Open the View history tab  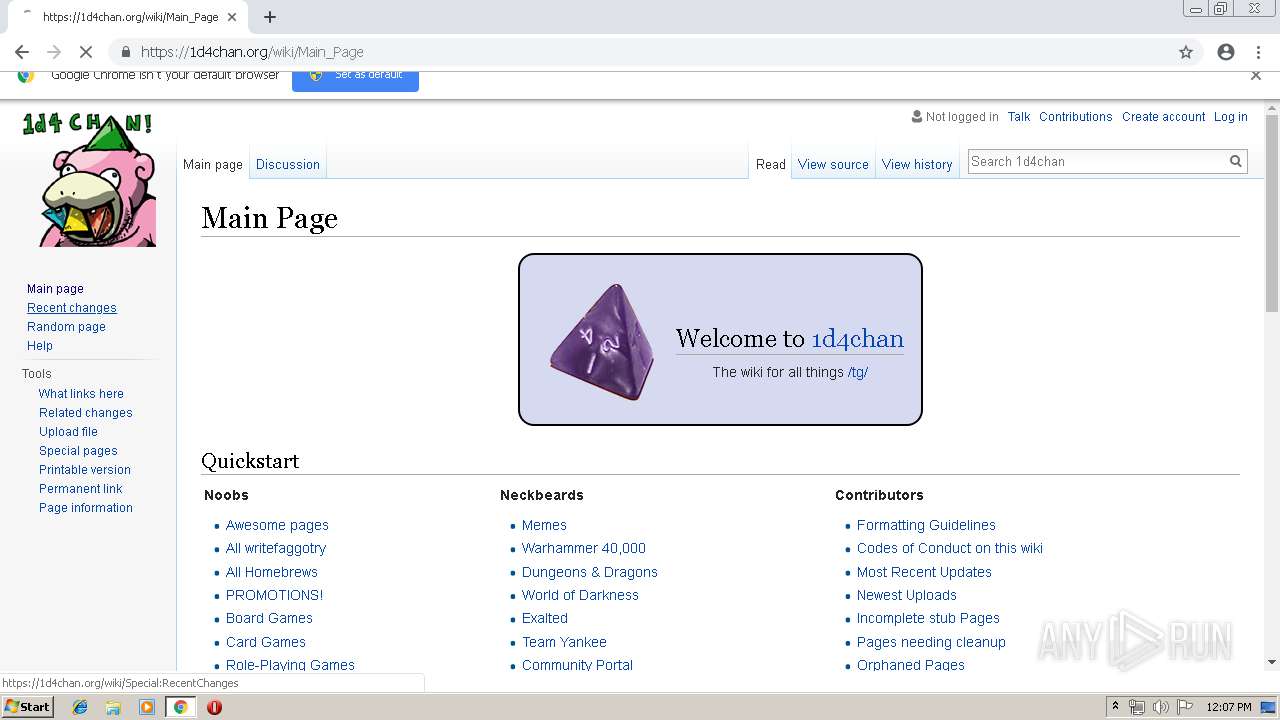tap(917, 164)
